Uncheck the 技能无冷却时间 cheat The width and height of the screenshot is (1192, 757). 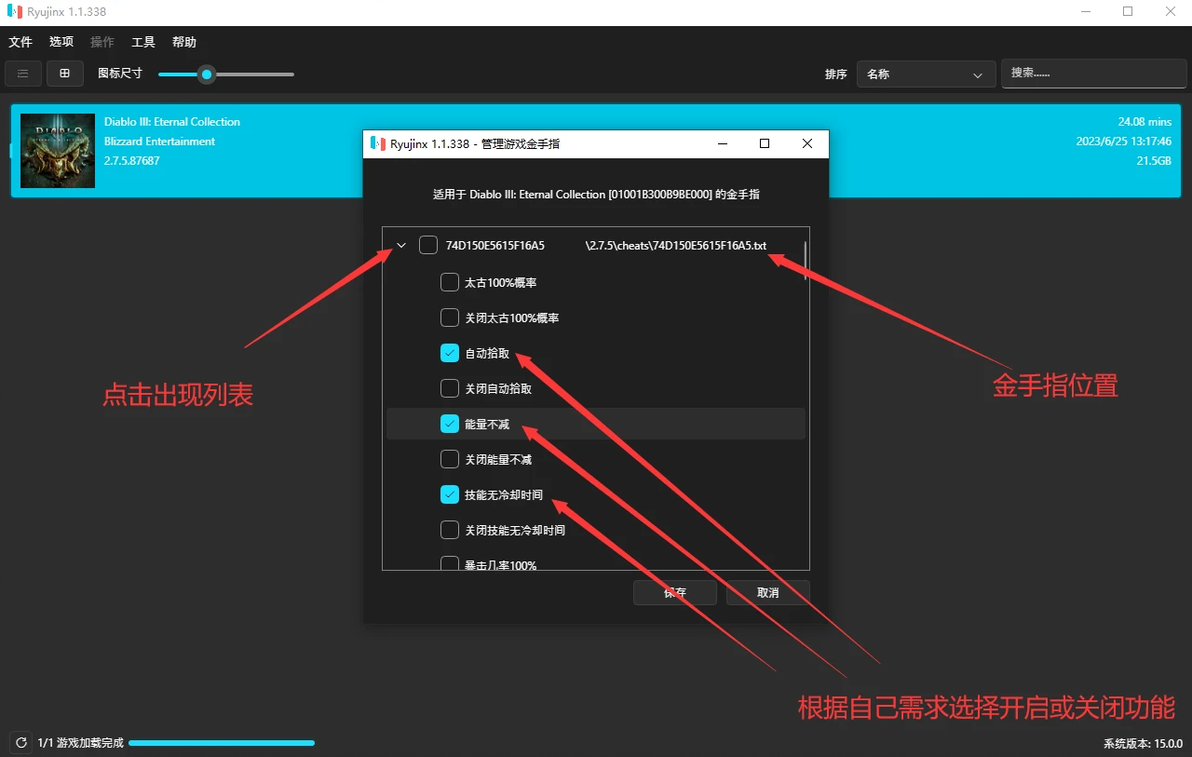449,494
